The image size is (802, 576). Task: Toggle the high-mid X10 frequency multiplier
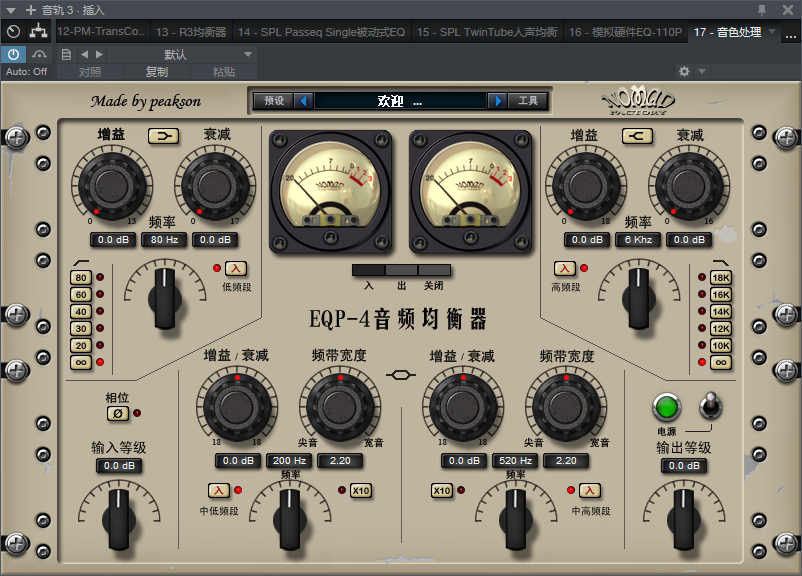pyautogui.click(x=442, y=491)
